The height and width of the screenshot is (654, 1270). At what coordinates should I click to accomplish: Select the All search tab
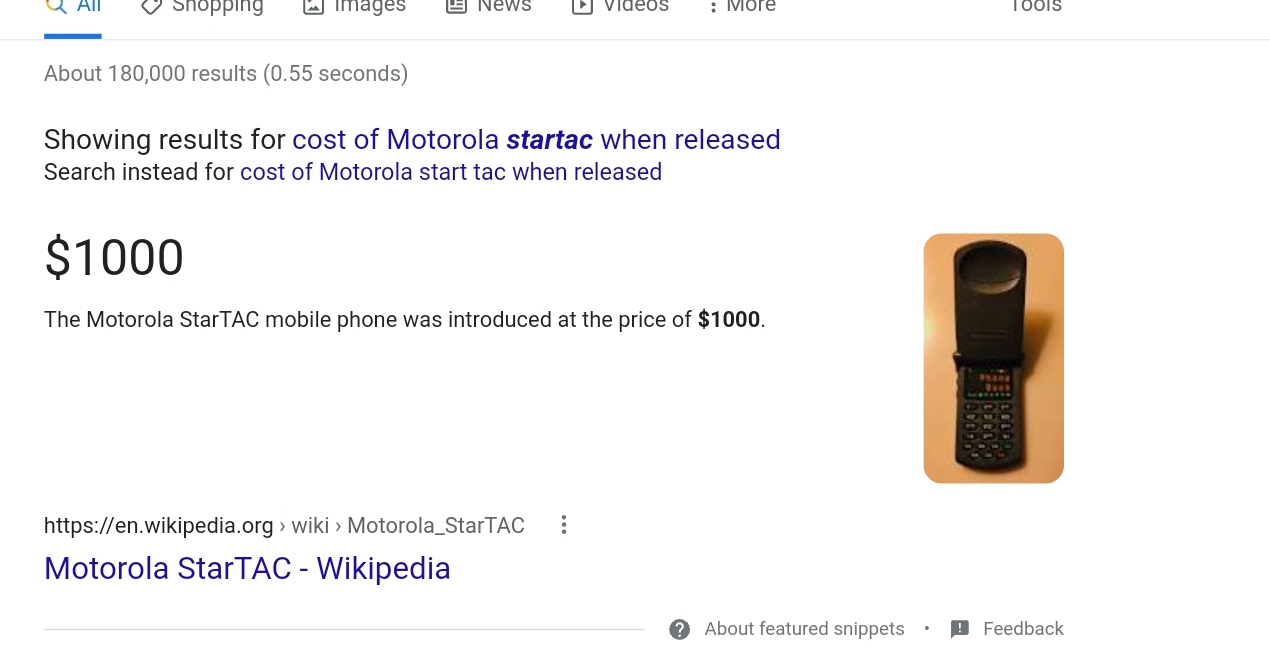(73, 8)
